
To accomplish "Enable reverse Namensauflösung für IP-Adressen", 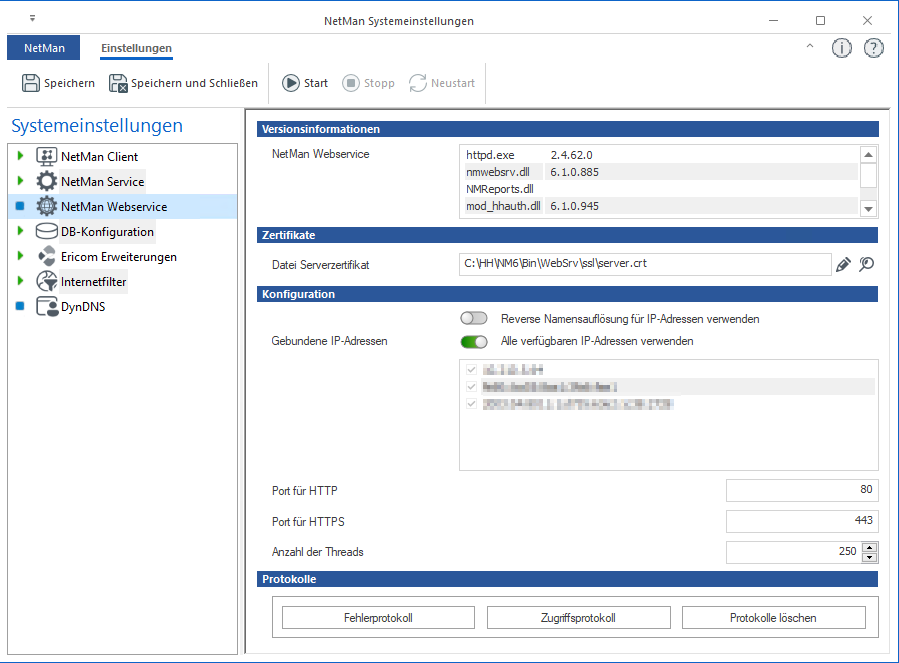I will coord(473,317).
